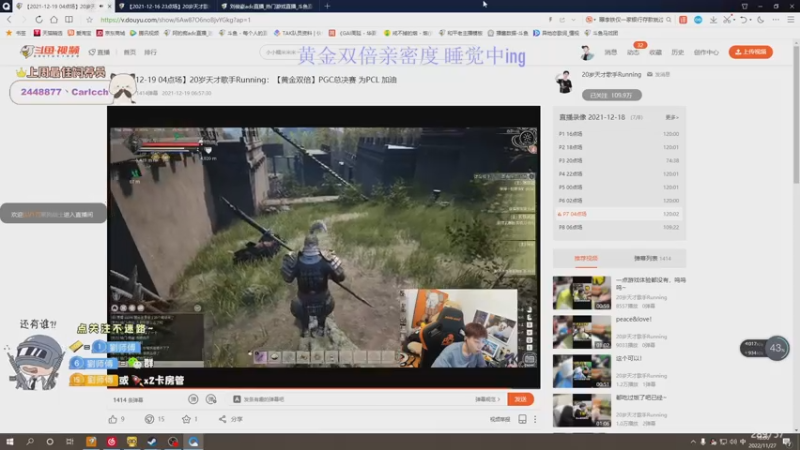Image resolution: width=800 pixels, height=450 pixels.
Task: Click the 分享 share icon
Action: pos(222,419)
